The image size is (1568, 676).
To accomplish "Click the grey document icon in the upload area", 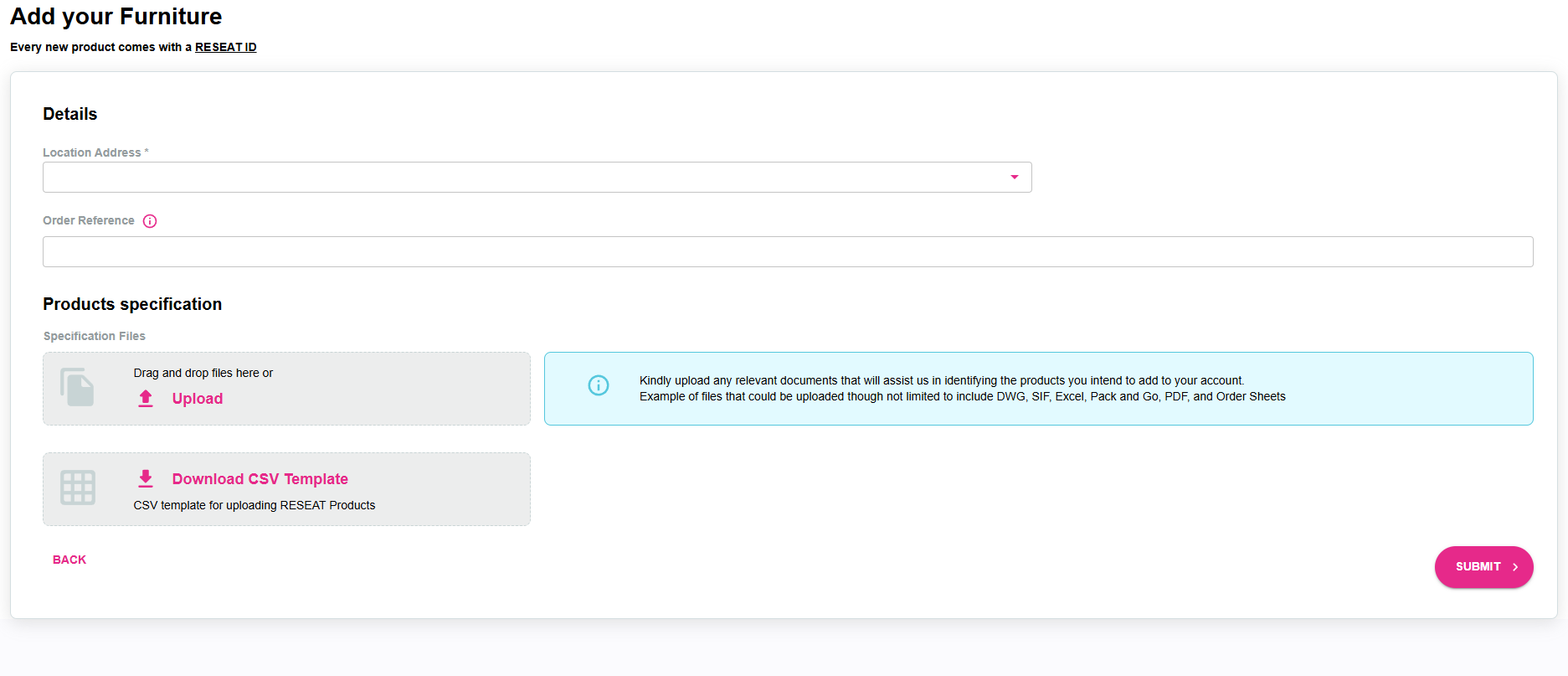I will pyautogui.click(x=77, y=388).
